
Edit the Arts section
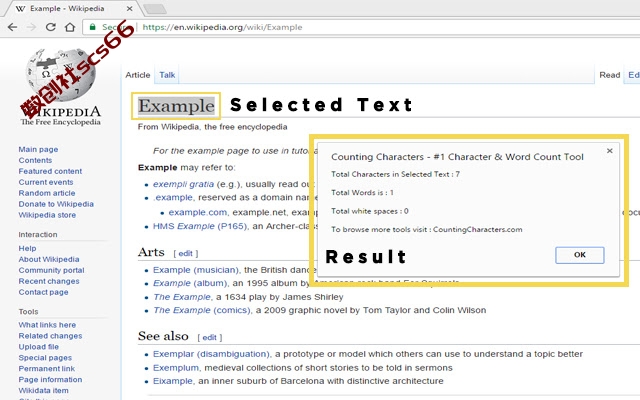coord(185,253)
